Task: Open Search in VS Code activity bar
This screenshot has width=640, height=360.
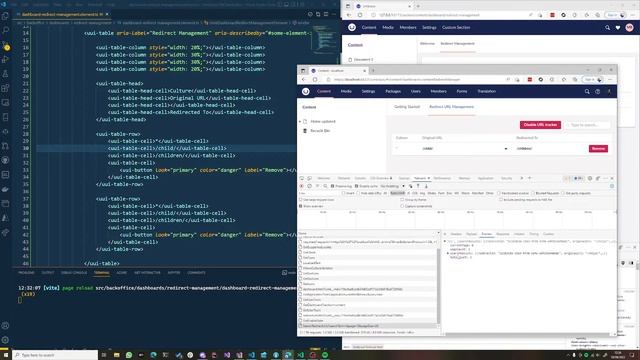Action: [x=5, y=31]
